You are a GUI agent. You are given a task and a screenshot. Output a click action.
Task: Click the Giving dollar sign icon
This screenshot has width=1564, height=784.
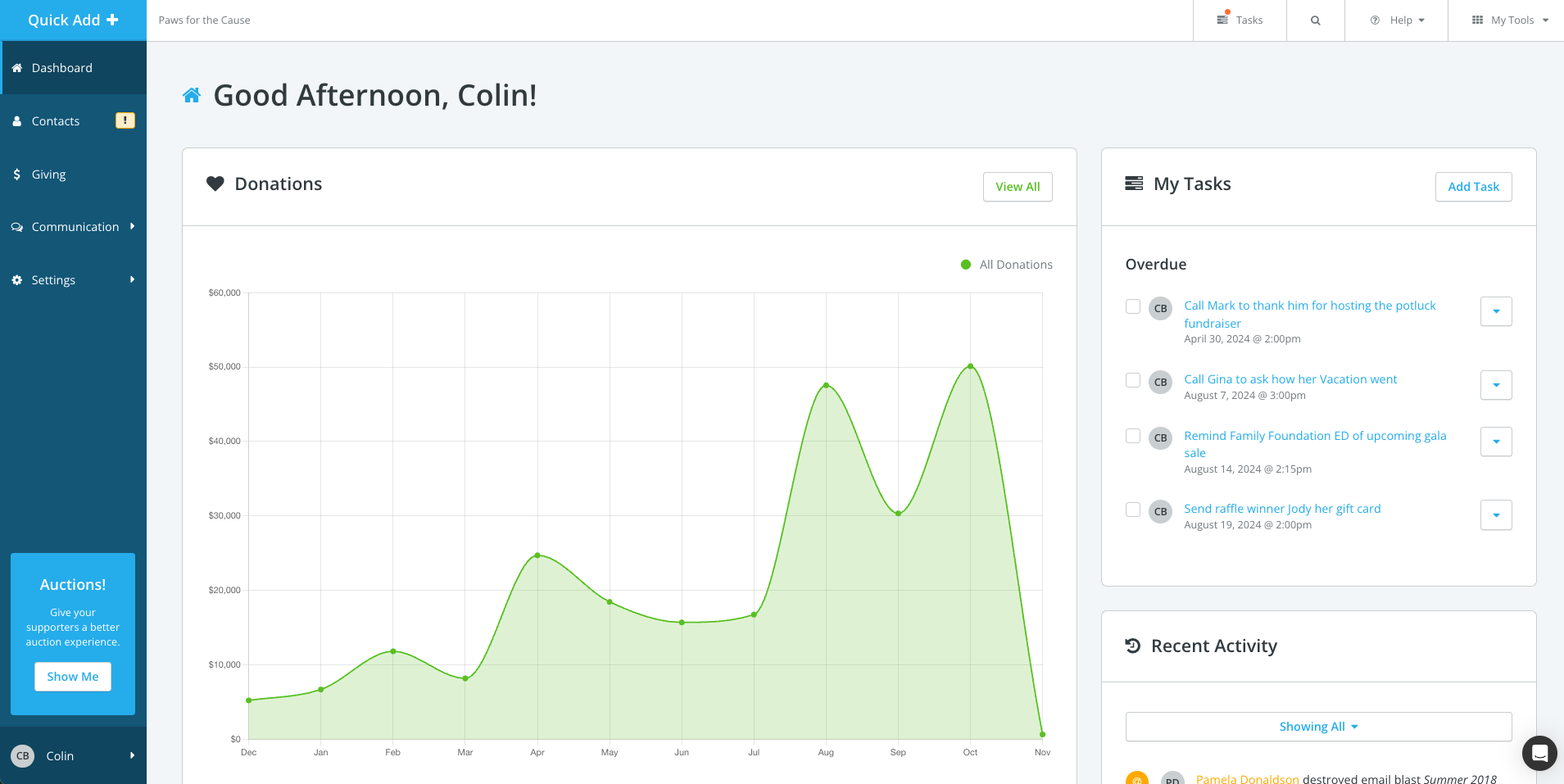point(17,174)
